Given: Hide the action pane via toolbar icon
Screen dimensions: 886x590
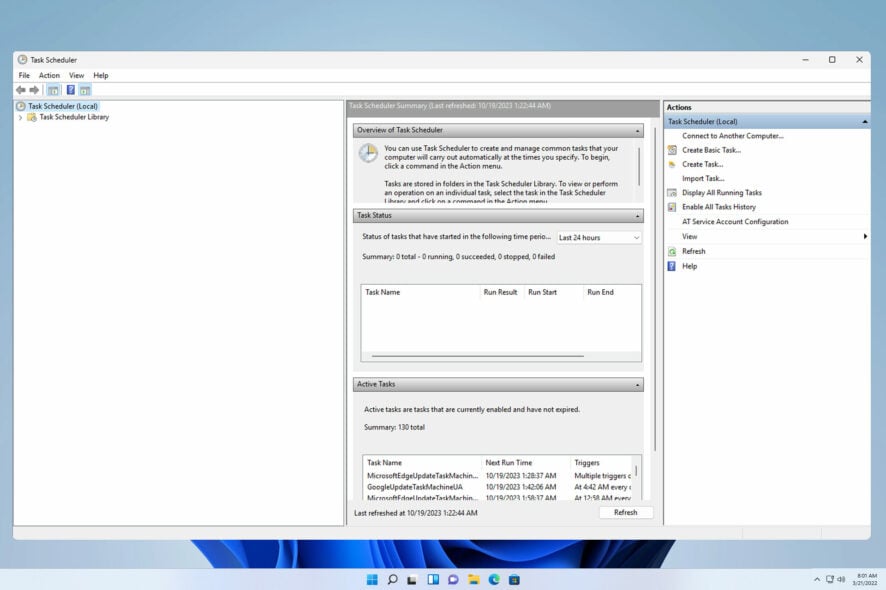Looking at the screenshot, I should click(84, 90).
